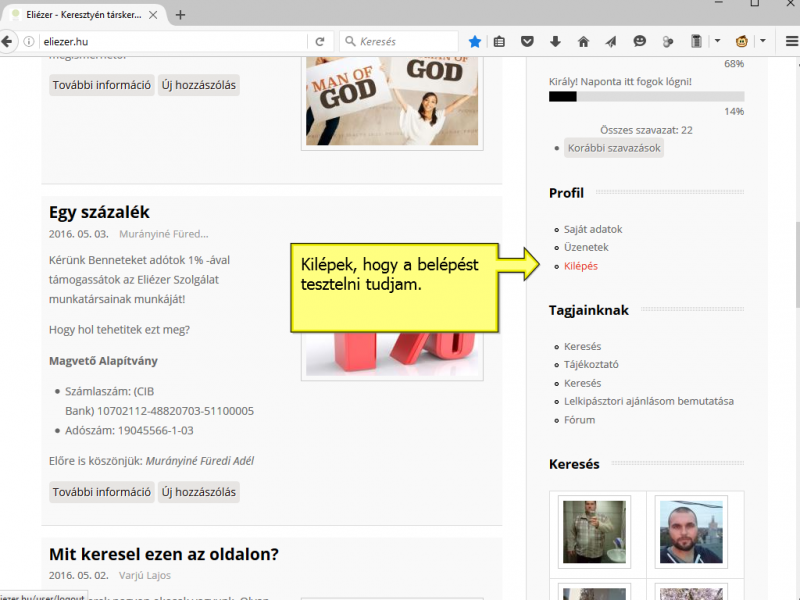Open the downloads arrow icon
The height and width of the screenshot is (600, 800).
point(555,41)
